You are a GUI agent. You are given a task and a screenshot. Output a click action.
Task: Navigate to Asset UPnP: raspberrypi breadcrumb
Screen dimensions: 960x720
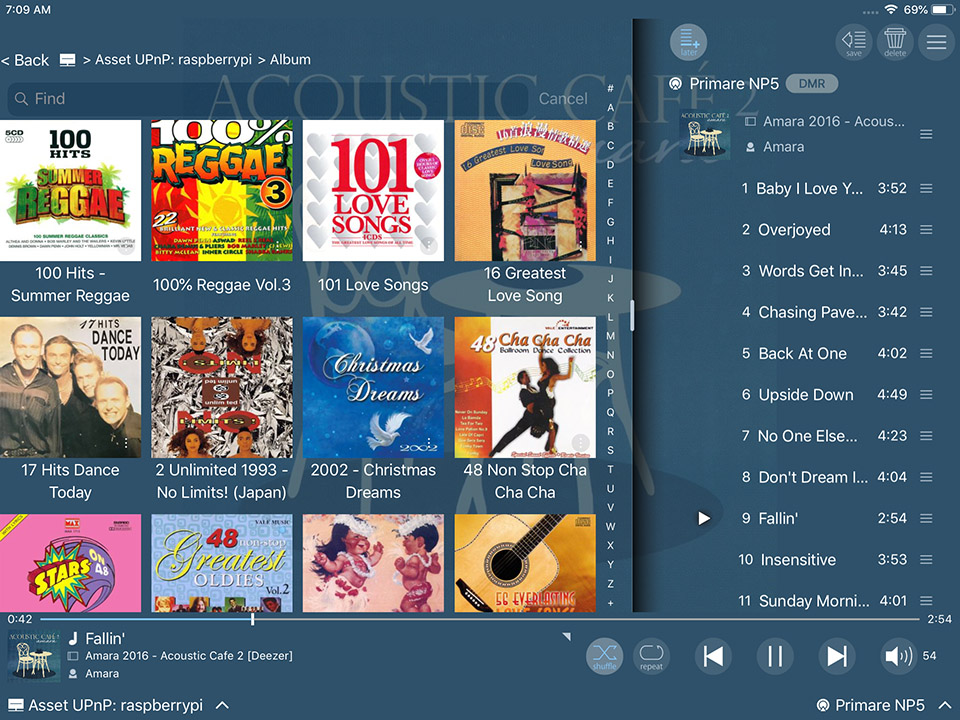click(x=173, y=60)
